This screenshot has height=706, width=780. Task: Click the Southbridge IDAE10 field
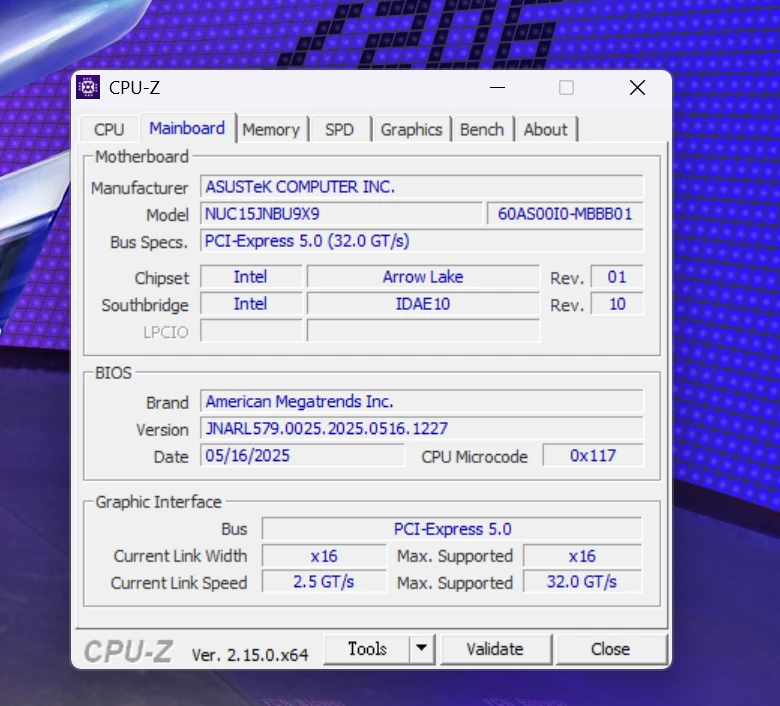pyautogui.click(x=423, y=304)
